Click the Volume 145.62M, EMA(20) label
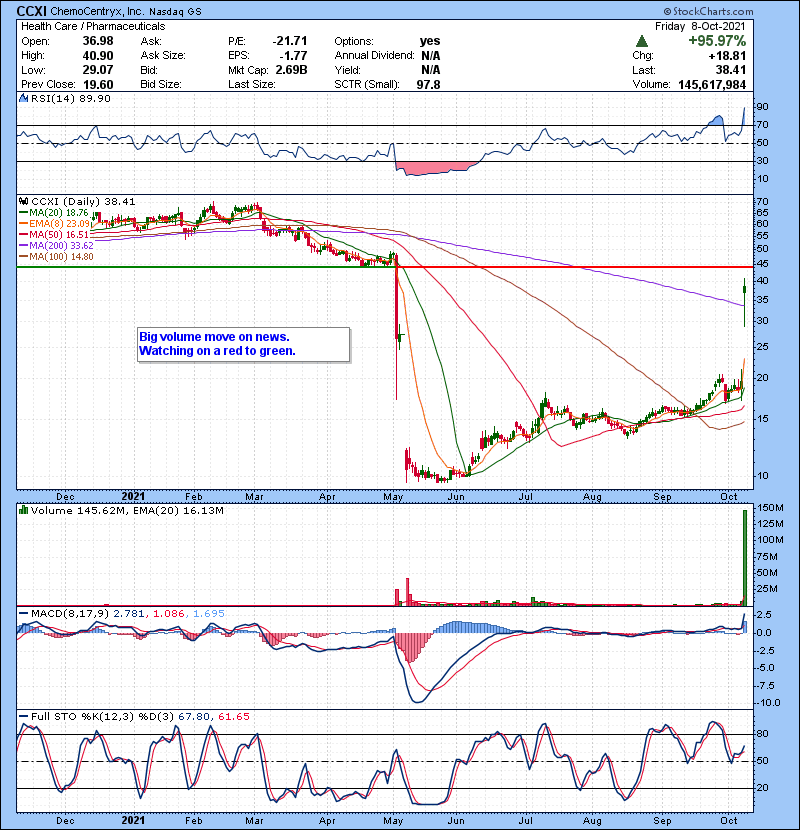 [x=127, y=511]
